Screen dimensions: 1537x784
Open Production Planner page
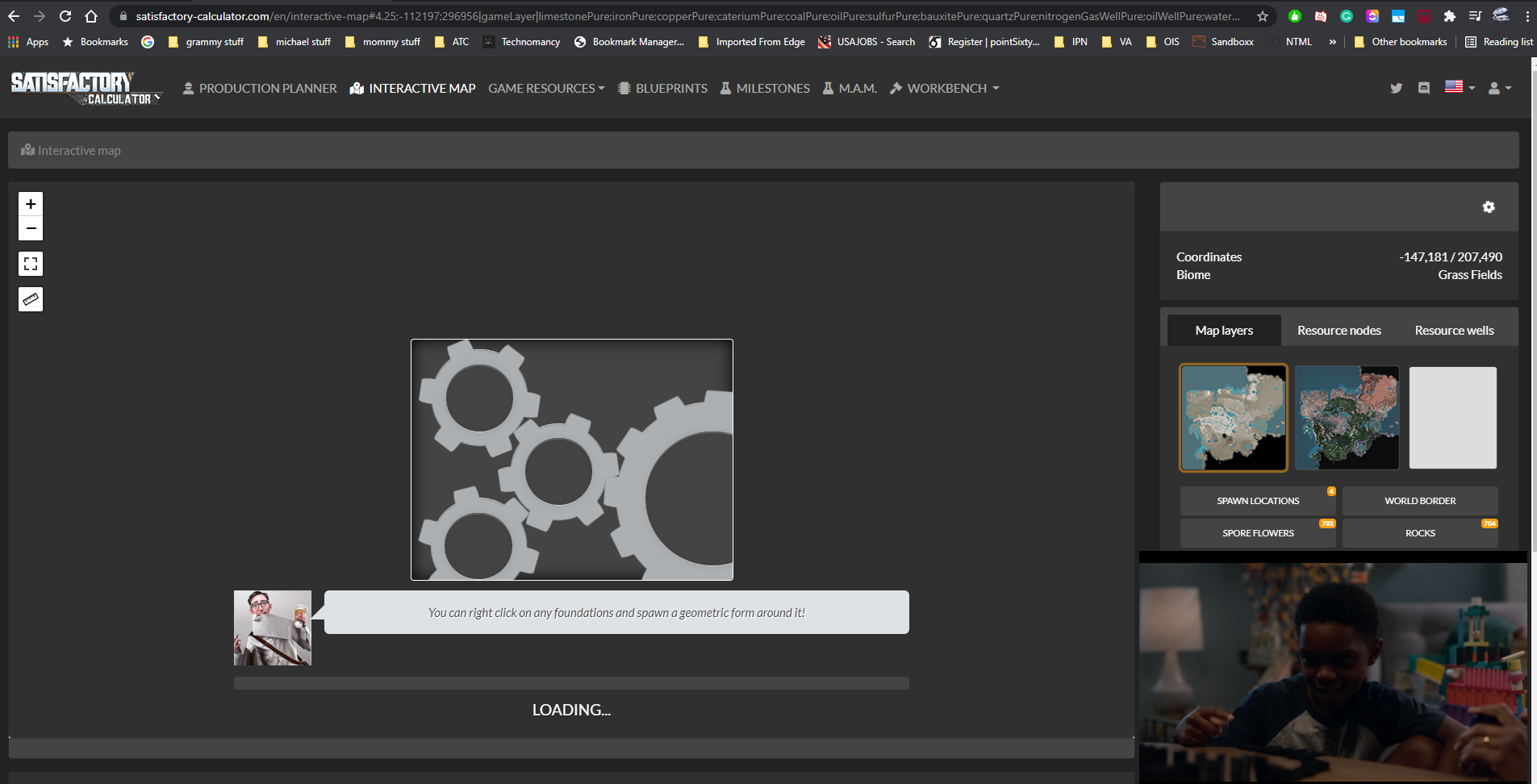click(x=260, y=88)
